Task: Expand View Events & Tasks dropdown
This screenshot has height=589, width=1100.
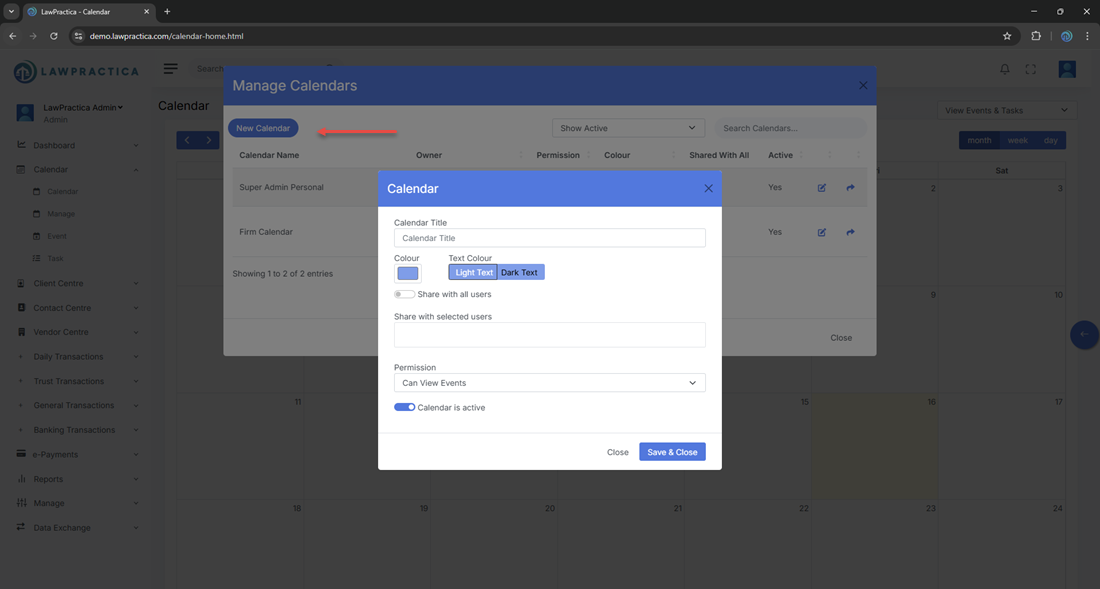Action: 1006,110
